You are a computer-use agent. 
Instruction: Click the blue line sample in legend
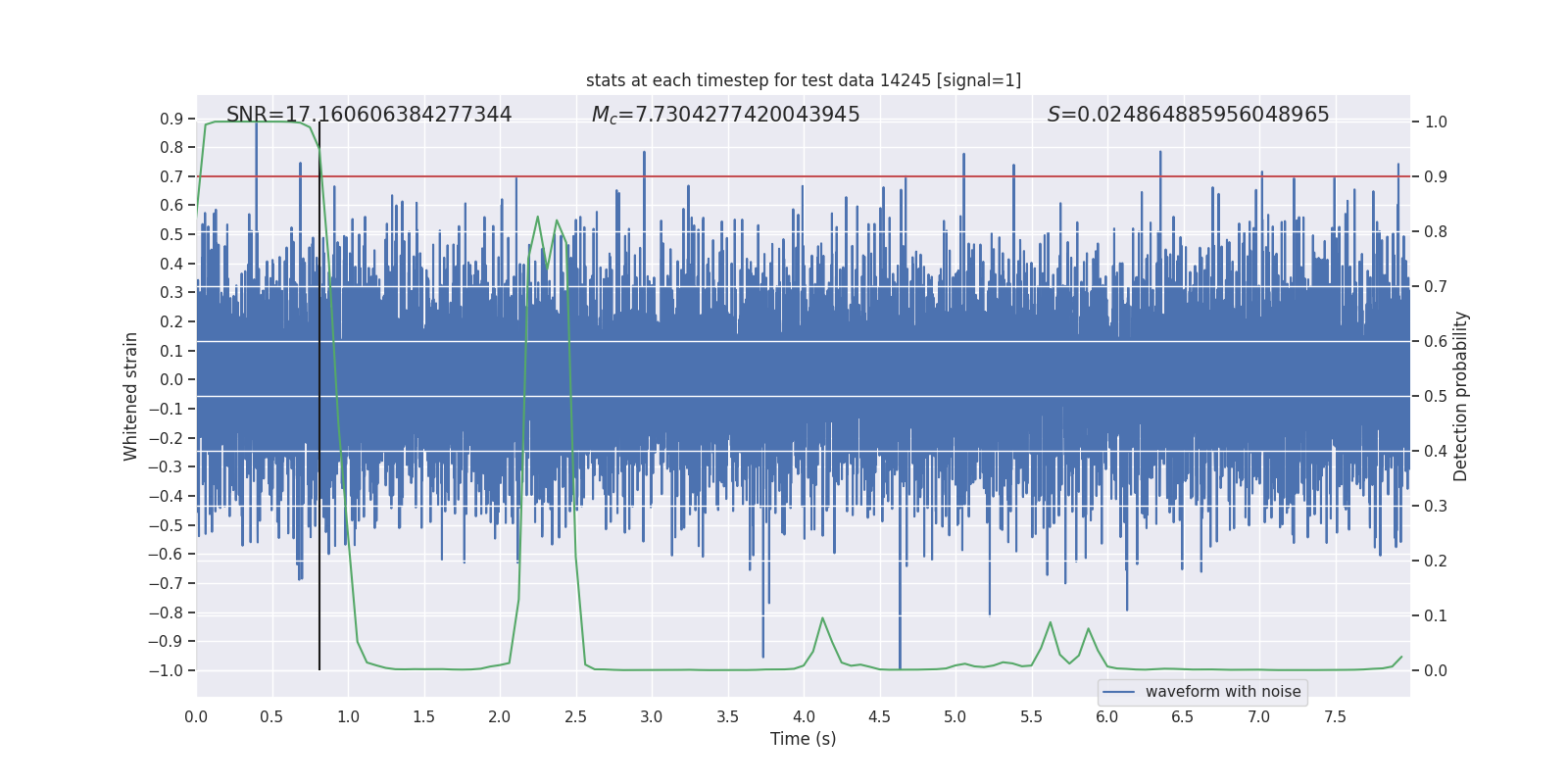coord(1118,692)
